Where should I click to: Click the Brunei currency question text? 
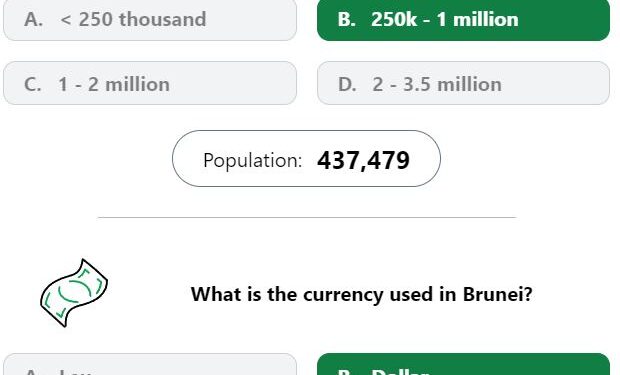361,294
